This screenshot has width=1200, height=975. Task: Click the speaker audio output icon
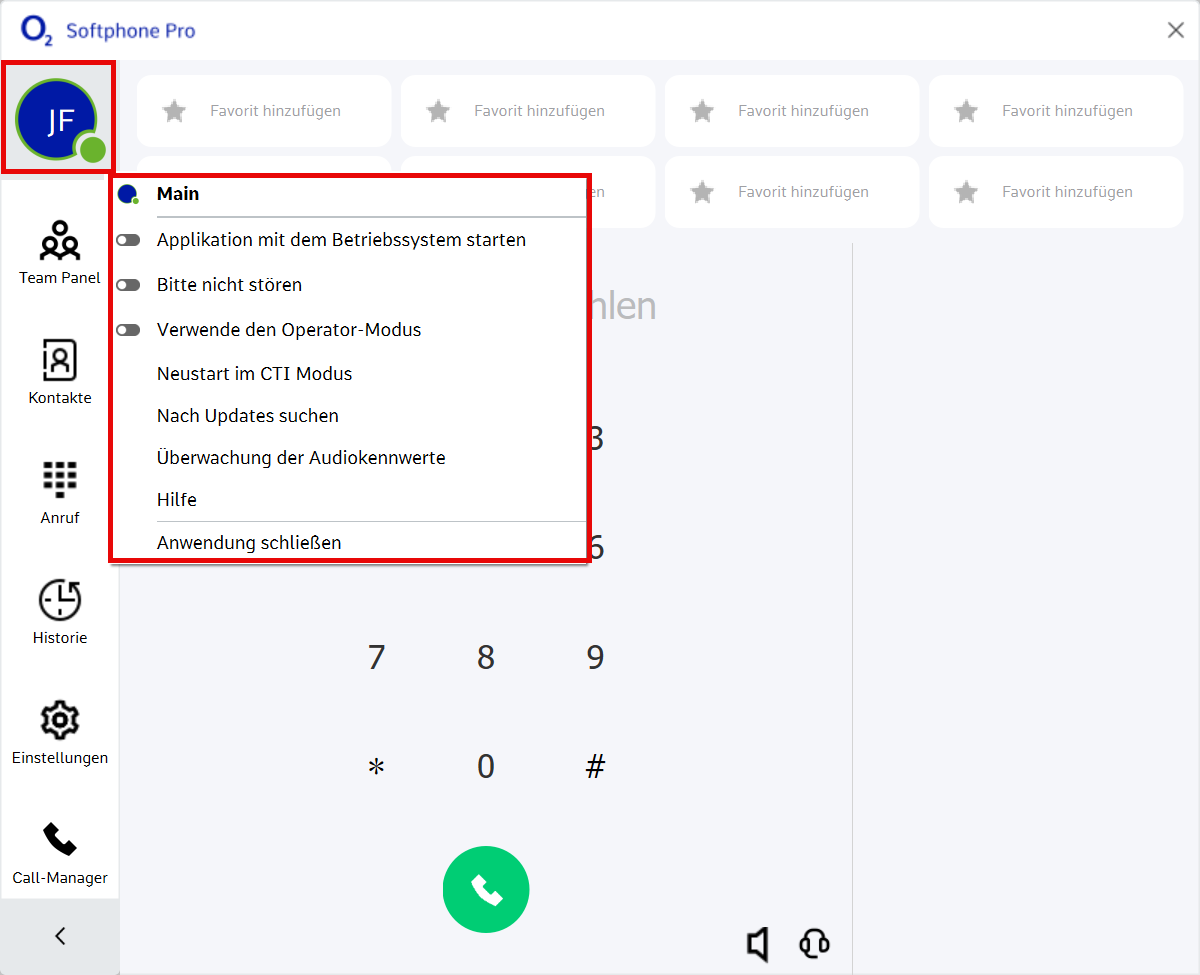(x=758, y=943)
